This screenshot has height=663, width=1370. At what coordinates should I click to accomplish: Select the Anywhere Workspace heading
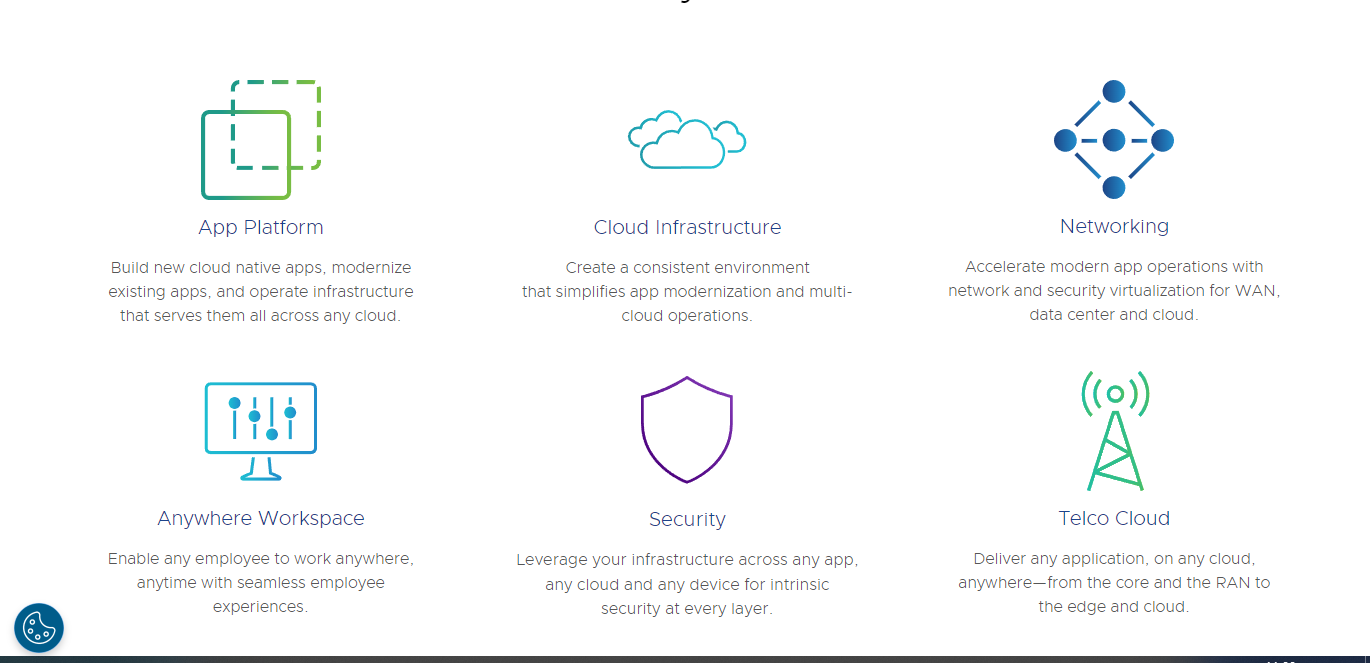(x=260, y=518)
